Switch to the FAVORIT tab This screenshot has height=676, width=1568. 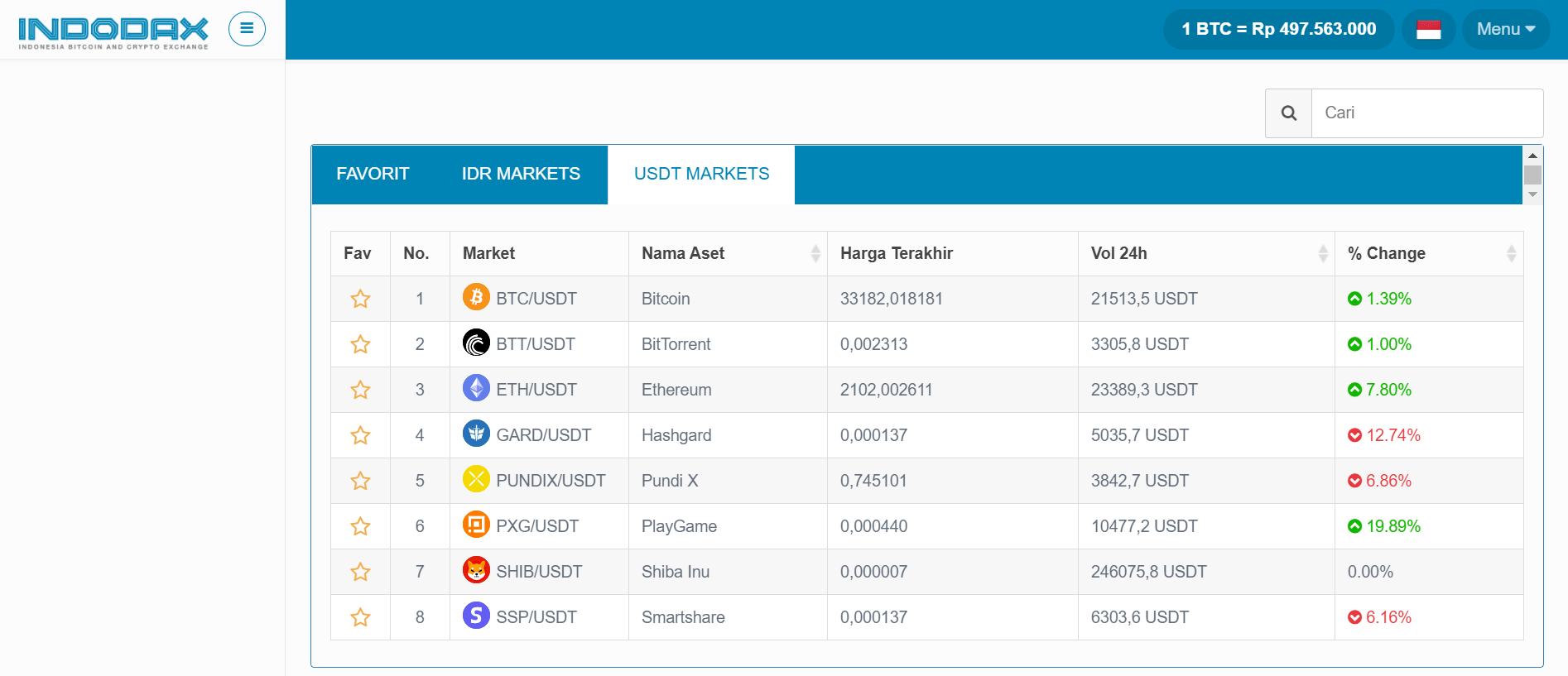coord(373,174)
